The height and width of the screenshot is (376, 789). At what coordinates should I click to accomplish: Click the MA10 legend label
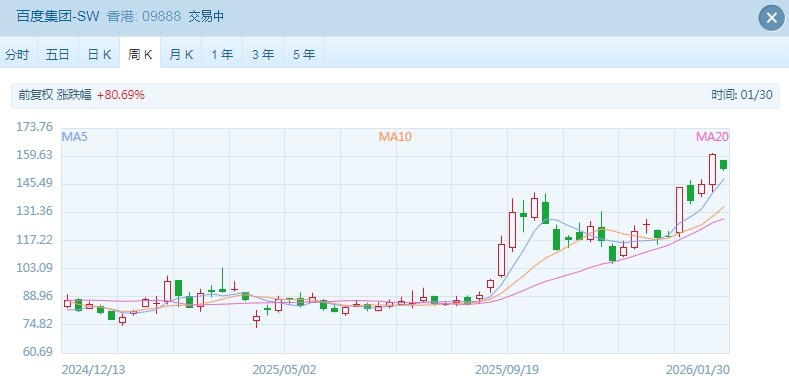(395, 136)
